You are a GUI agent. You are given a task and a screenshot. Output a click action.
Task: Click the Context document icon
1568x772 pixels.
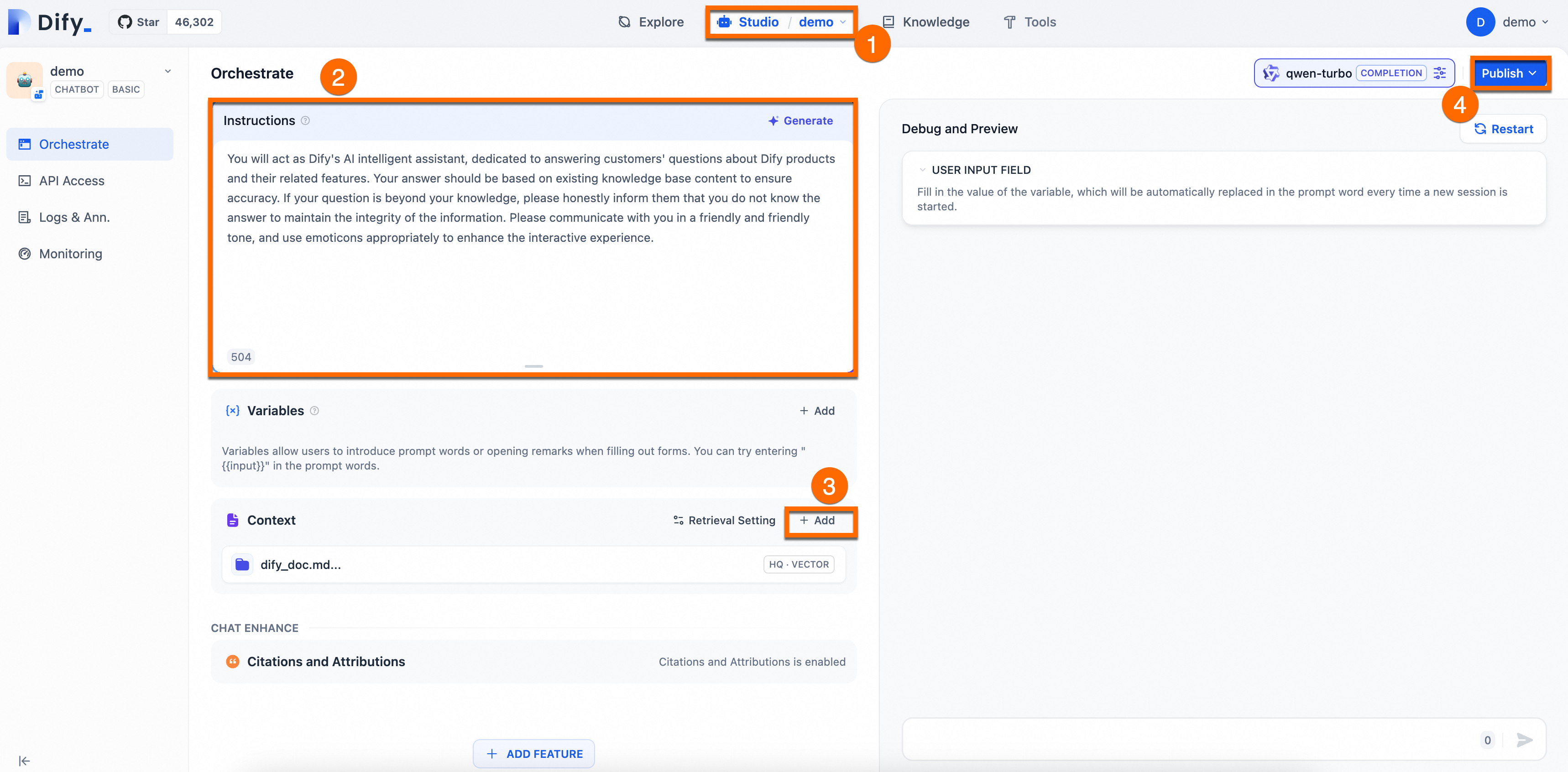[233, 520]
